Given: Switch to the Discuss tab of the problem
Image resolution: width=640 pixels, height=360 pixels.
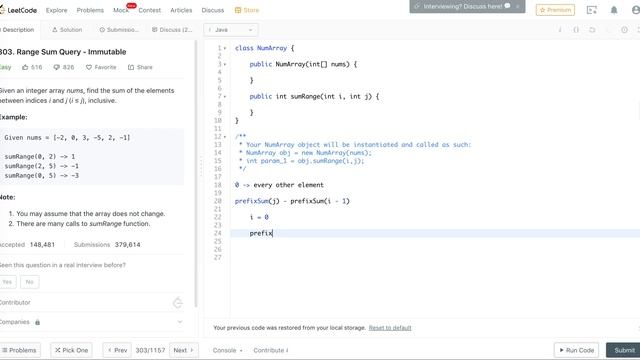Looking at the screenshot, I should click(x=172, y=30).
